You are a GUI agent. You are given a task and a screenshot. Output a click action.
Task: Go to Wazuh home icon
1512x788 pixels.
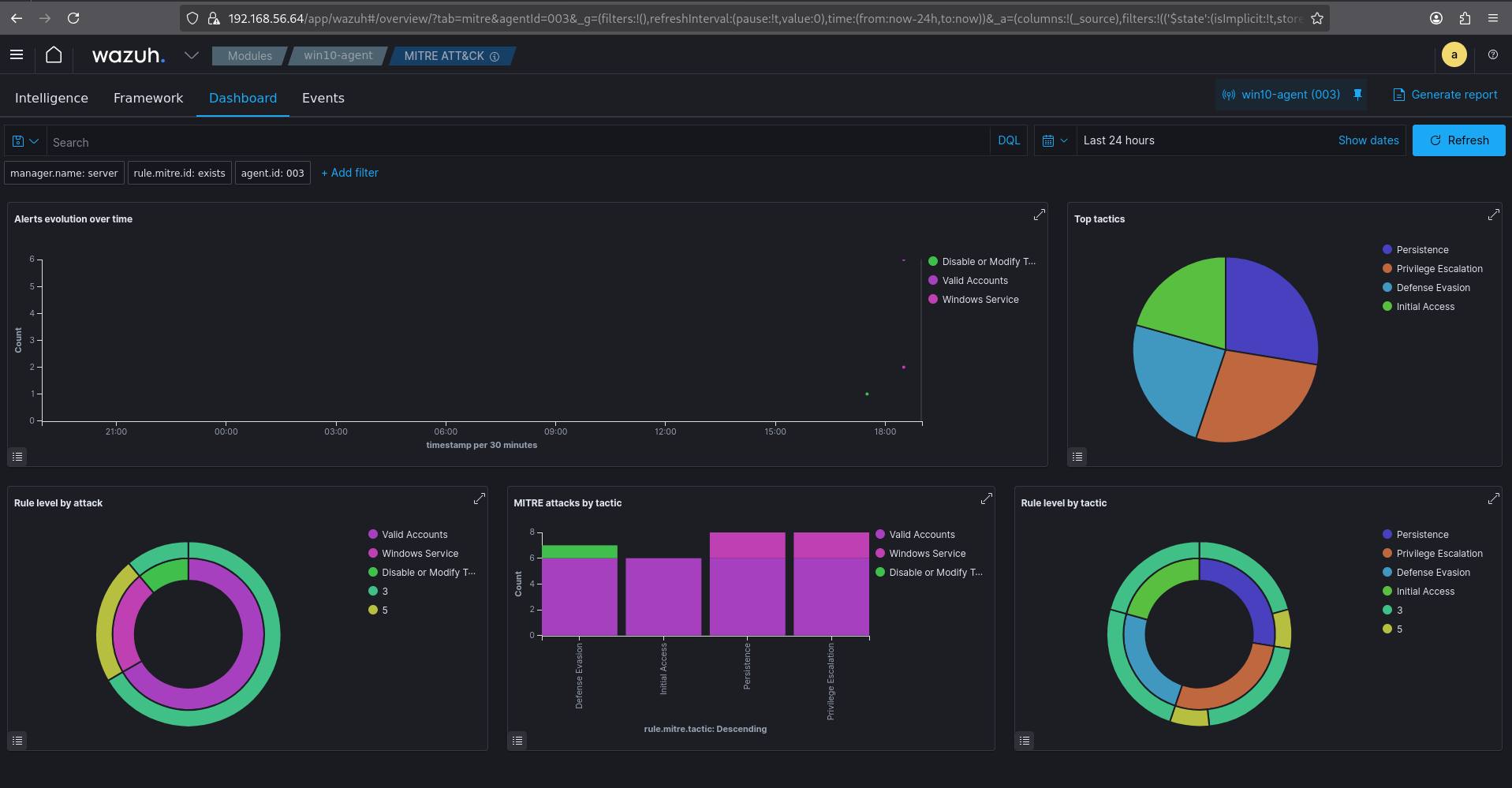pyautogui.click(x=54, y=55)
